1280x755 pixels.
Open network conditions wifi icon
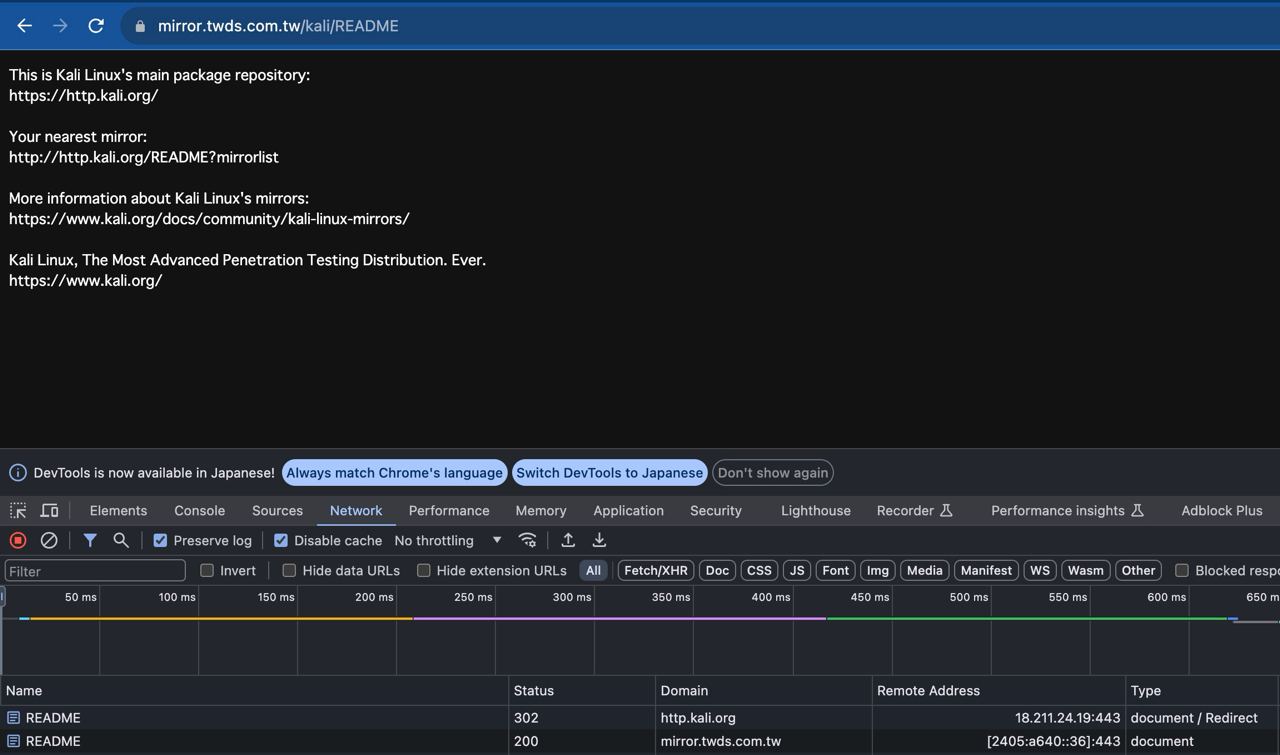pyautogui.click(x=527, y=540)
